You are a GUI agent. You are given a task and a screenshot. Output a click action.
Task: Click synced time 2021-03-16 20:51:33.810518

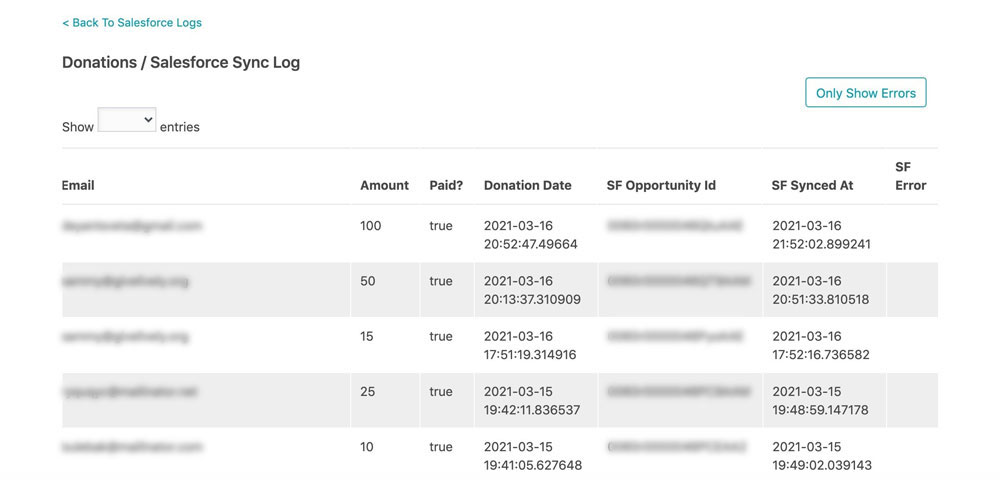pos(821,290)
